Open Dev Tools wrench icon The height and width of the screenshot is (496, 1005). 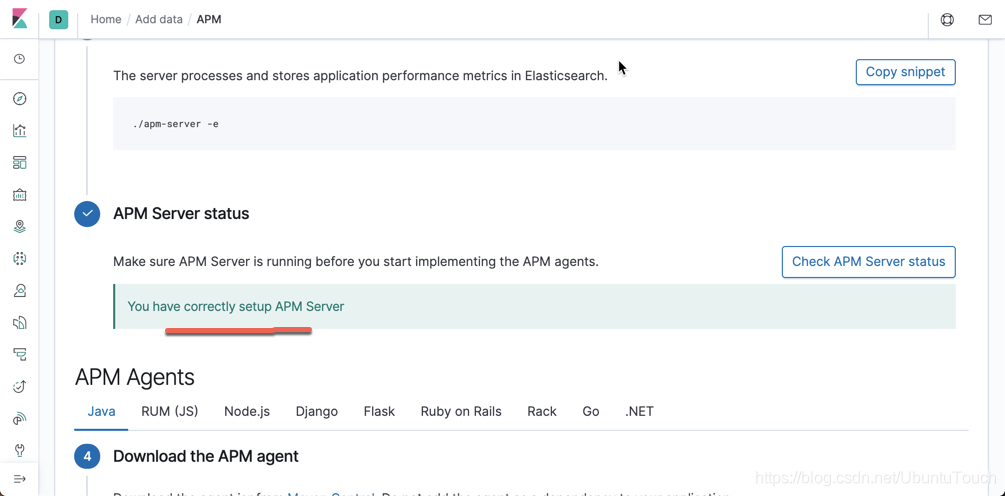click(20, 450)
